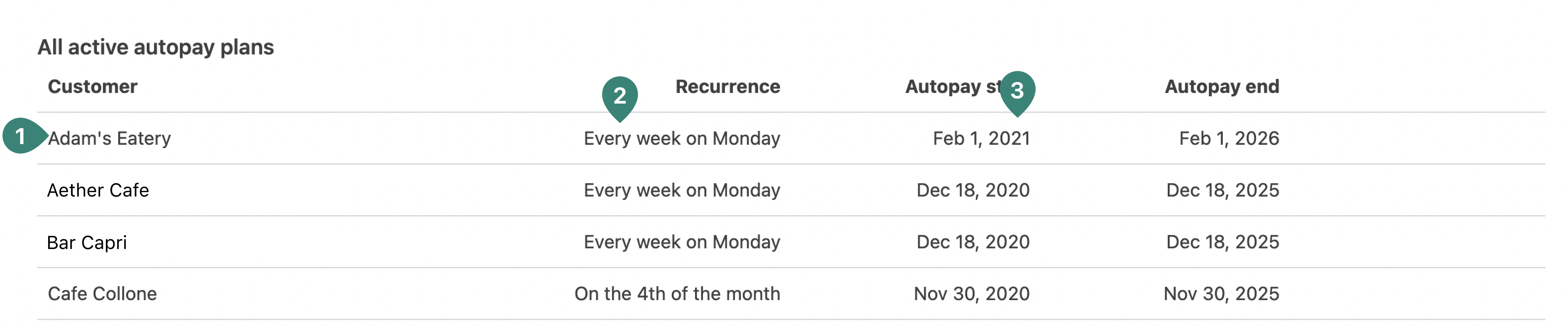Click the Autopay end column header
The height and width of the screenshot is (332, 1568).
click(1221, 87)
